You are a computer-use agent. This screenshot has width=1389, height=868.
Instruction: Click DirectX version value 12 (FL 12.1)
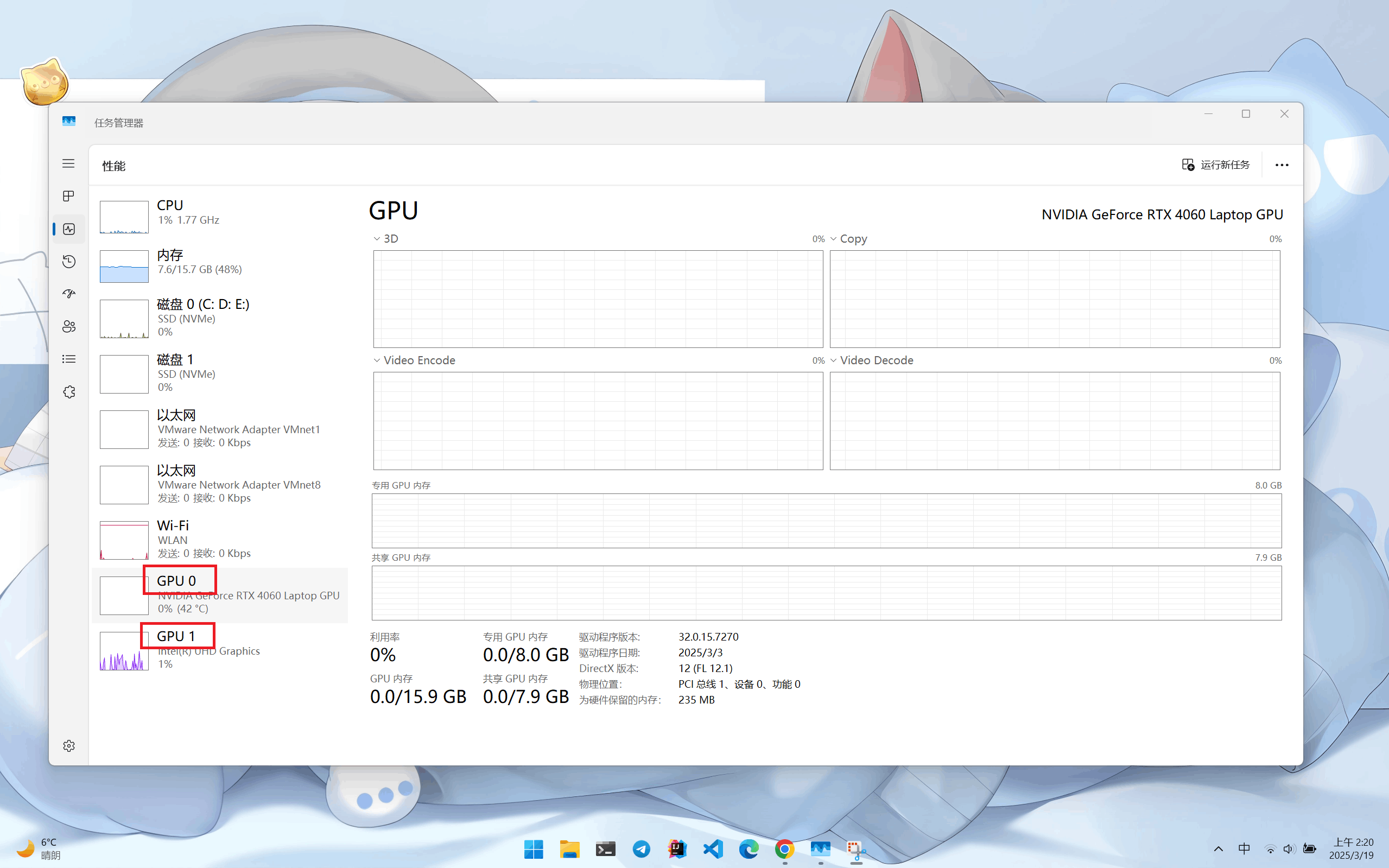(706, 668)
